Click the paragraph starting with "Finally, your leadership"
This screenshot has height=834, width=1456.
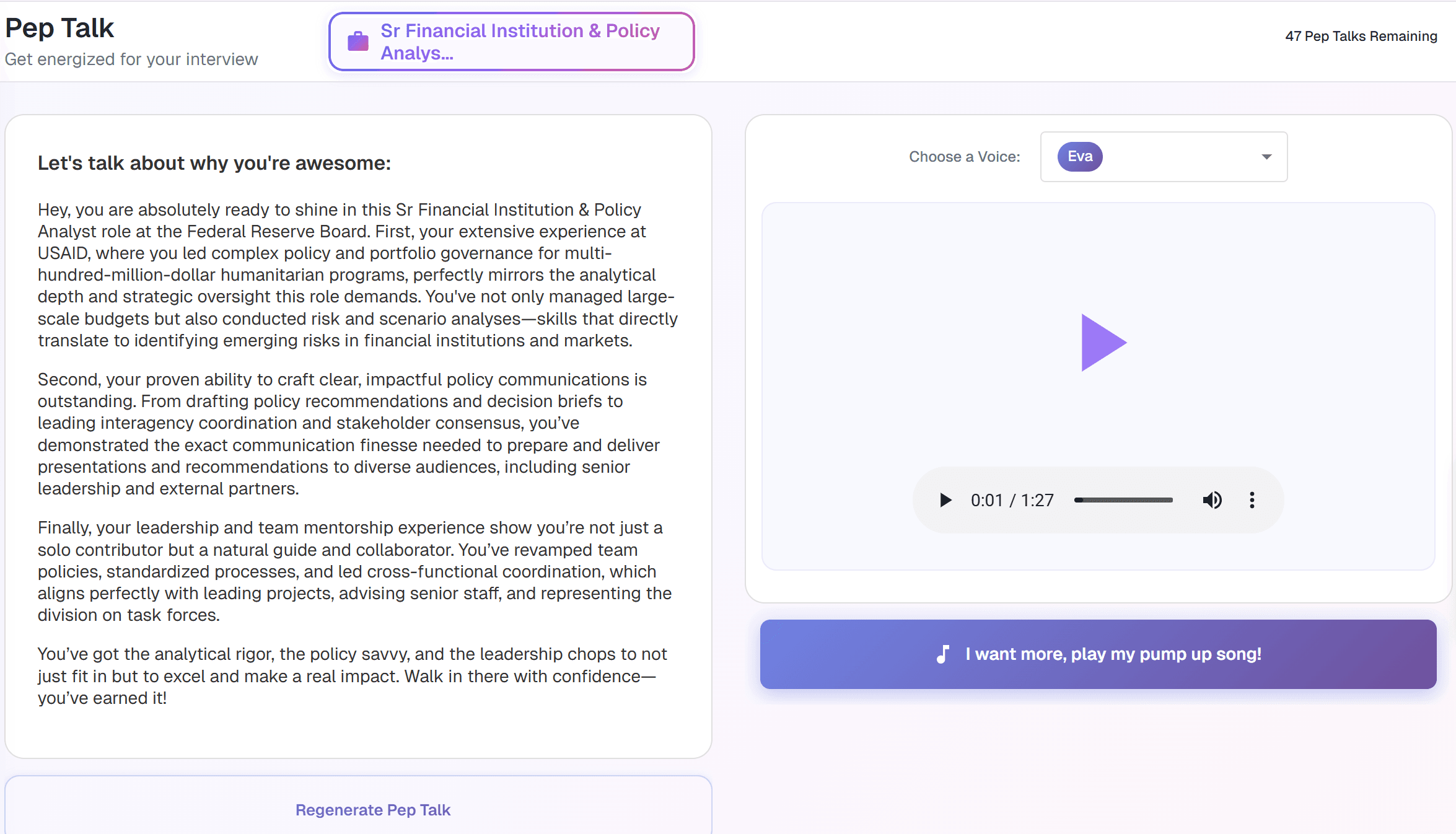point(353,571)
